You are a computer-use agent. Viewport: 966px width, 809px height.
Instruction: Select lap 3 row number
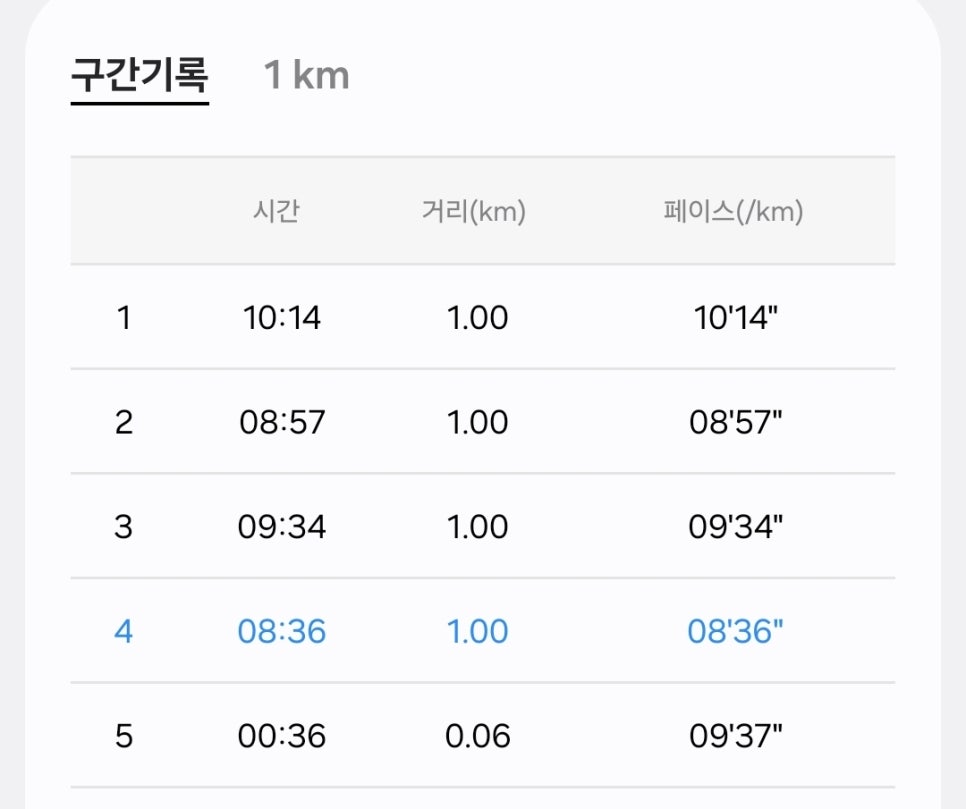(123, 527)
